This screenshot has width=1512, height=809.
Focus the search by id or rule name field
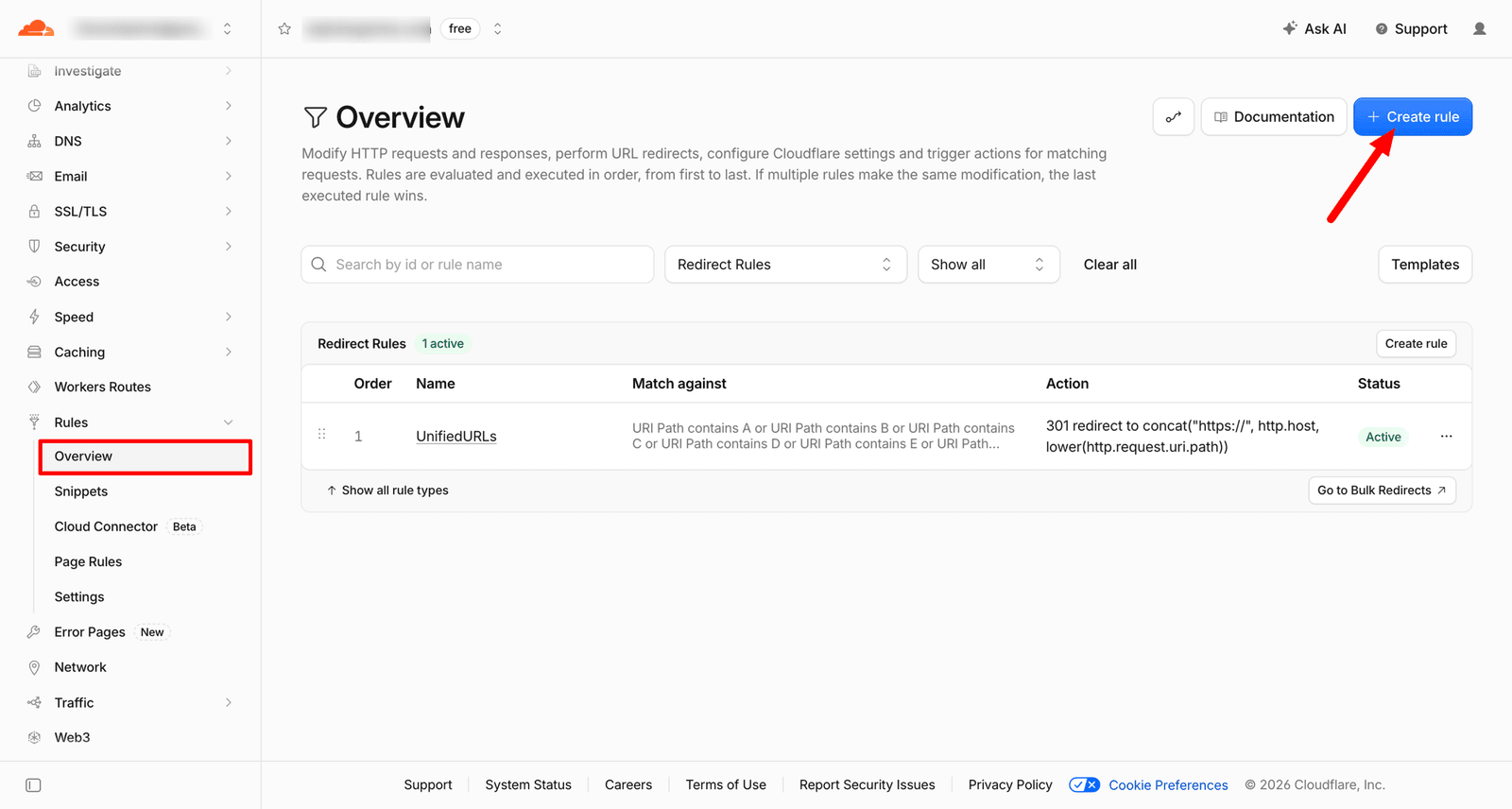click(477, 265)
